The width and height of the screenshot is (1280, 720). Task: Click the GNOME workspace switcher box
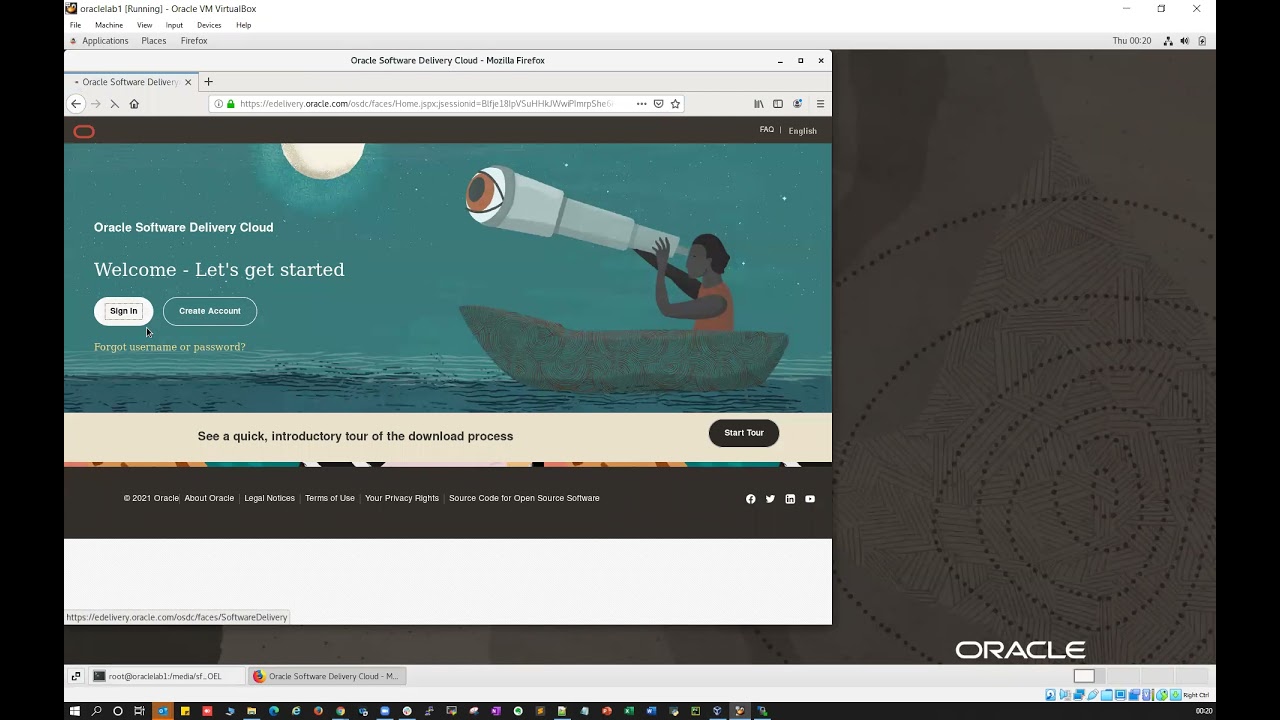[1084, 676]
